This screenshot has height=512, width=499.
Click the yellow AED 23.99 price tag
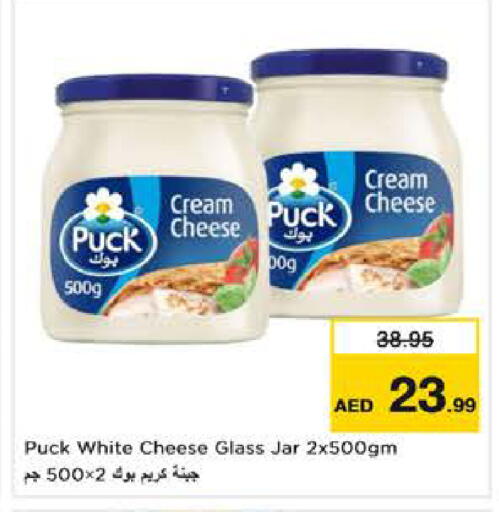404,375
